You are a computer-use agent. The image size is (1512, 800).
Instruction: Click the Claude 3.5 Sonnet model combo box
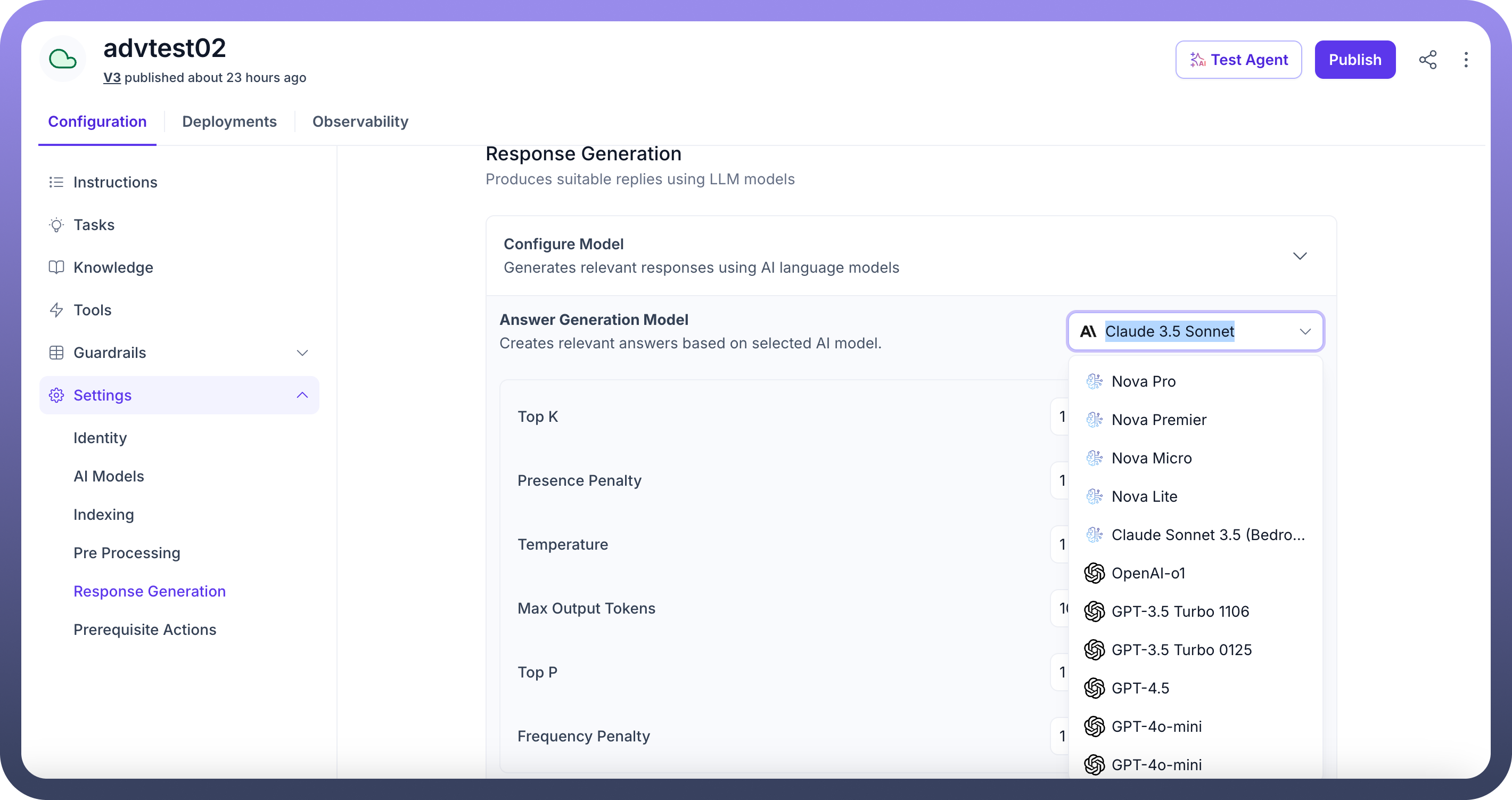1195,331
